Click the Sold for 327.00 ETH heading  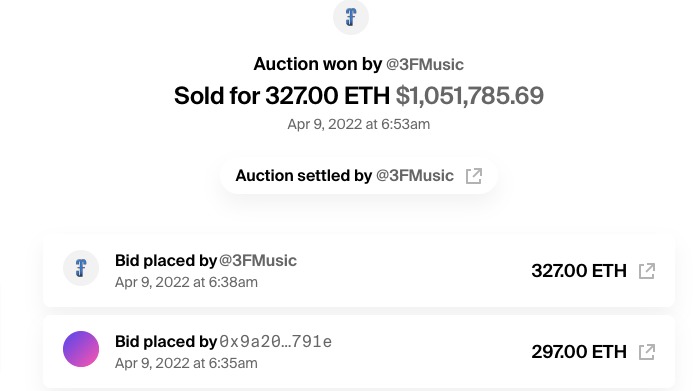tap(282, 95)
